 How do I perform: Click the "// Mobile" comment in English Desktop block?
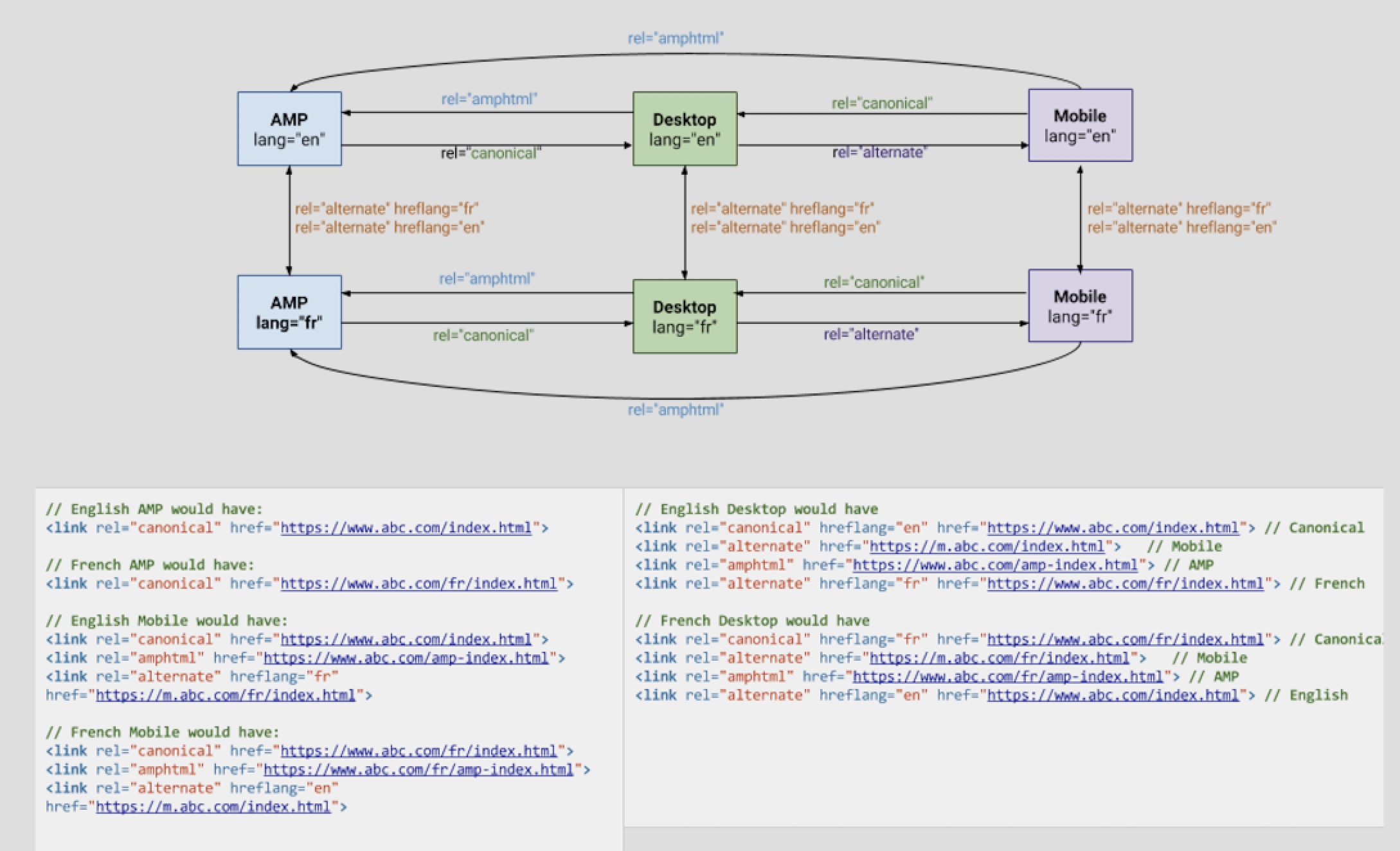(x=1184, y=546)
